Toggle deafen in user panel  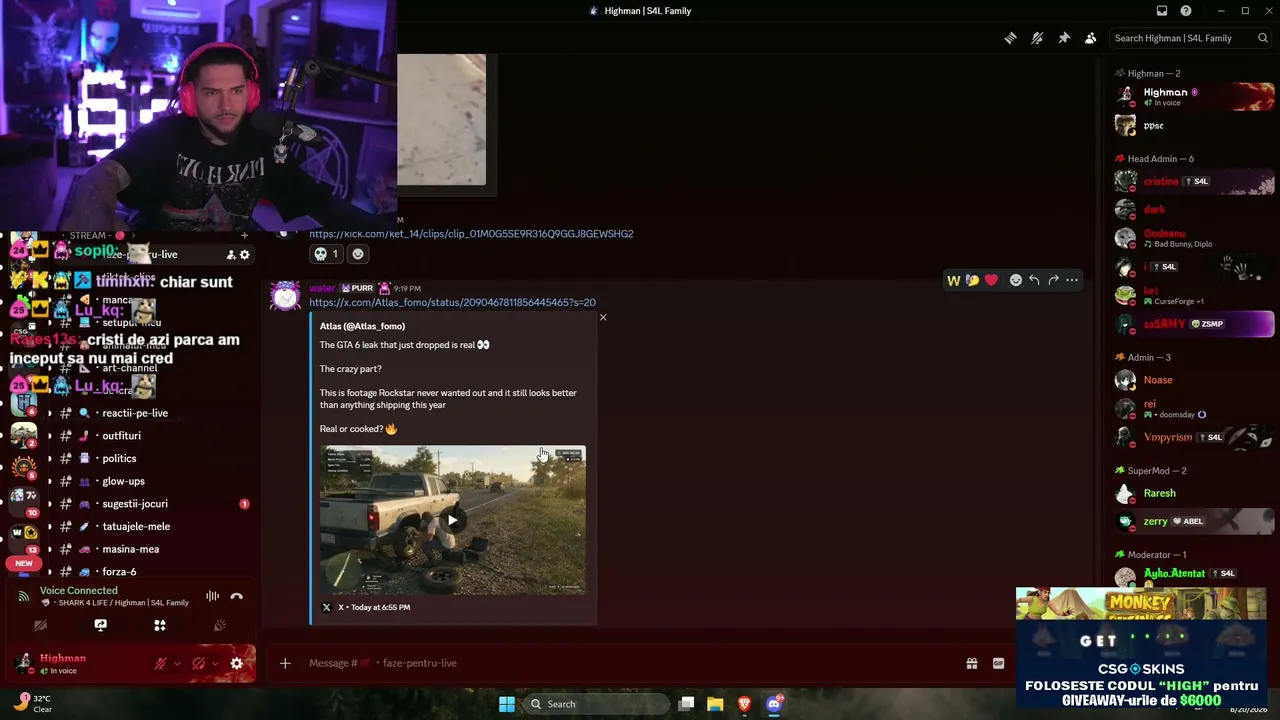(x=198, y=664)
